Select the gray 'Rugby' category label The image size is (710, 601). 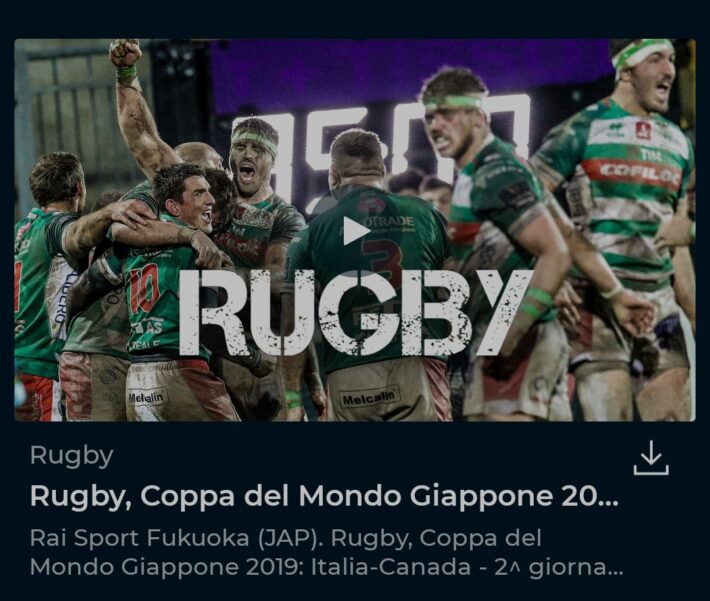[72, 456]
